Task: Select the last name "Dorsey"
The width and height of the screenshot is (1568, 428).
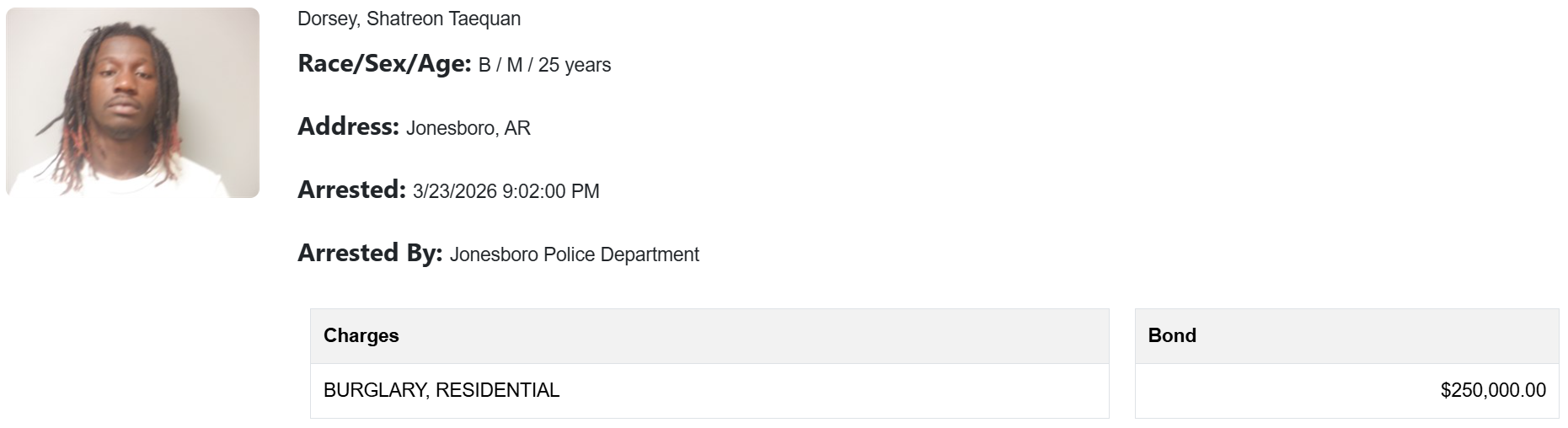Action: [x=327, y=19]
